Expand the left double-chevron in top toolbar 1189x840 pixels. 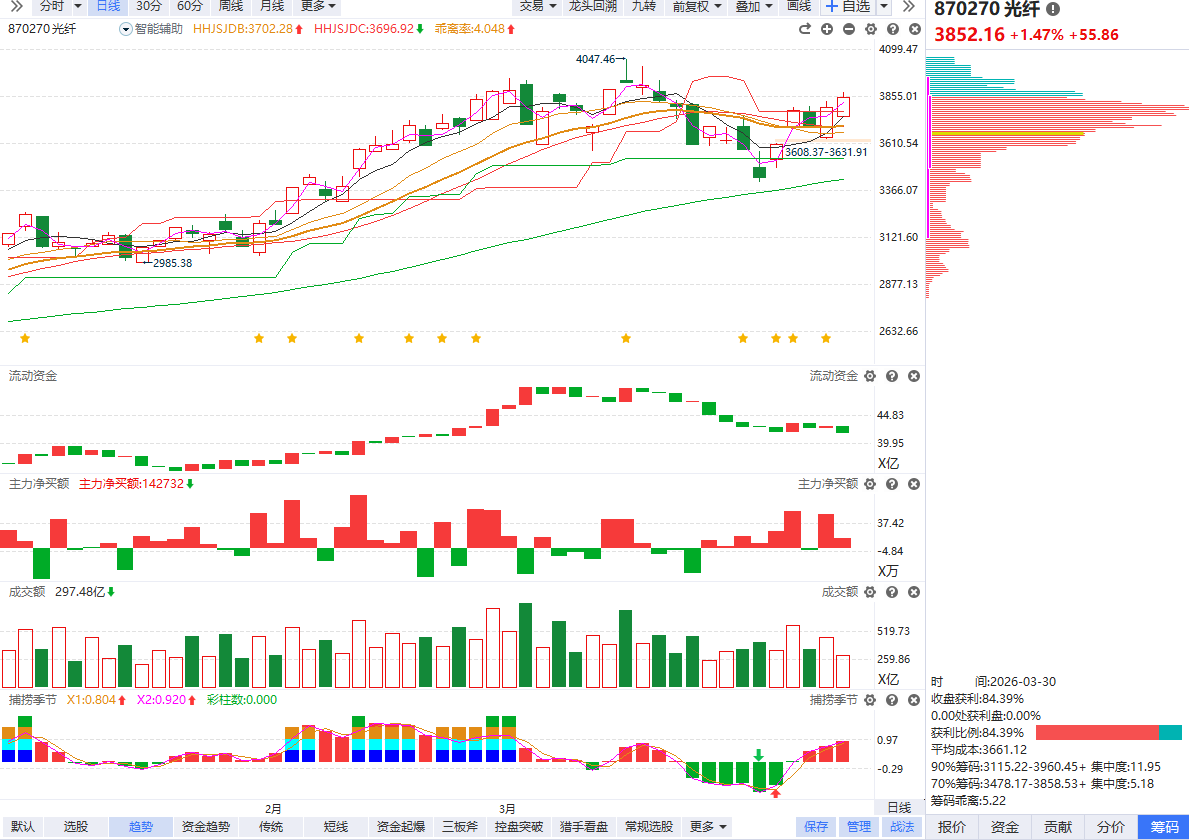[x=16, y=6]
